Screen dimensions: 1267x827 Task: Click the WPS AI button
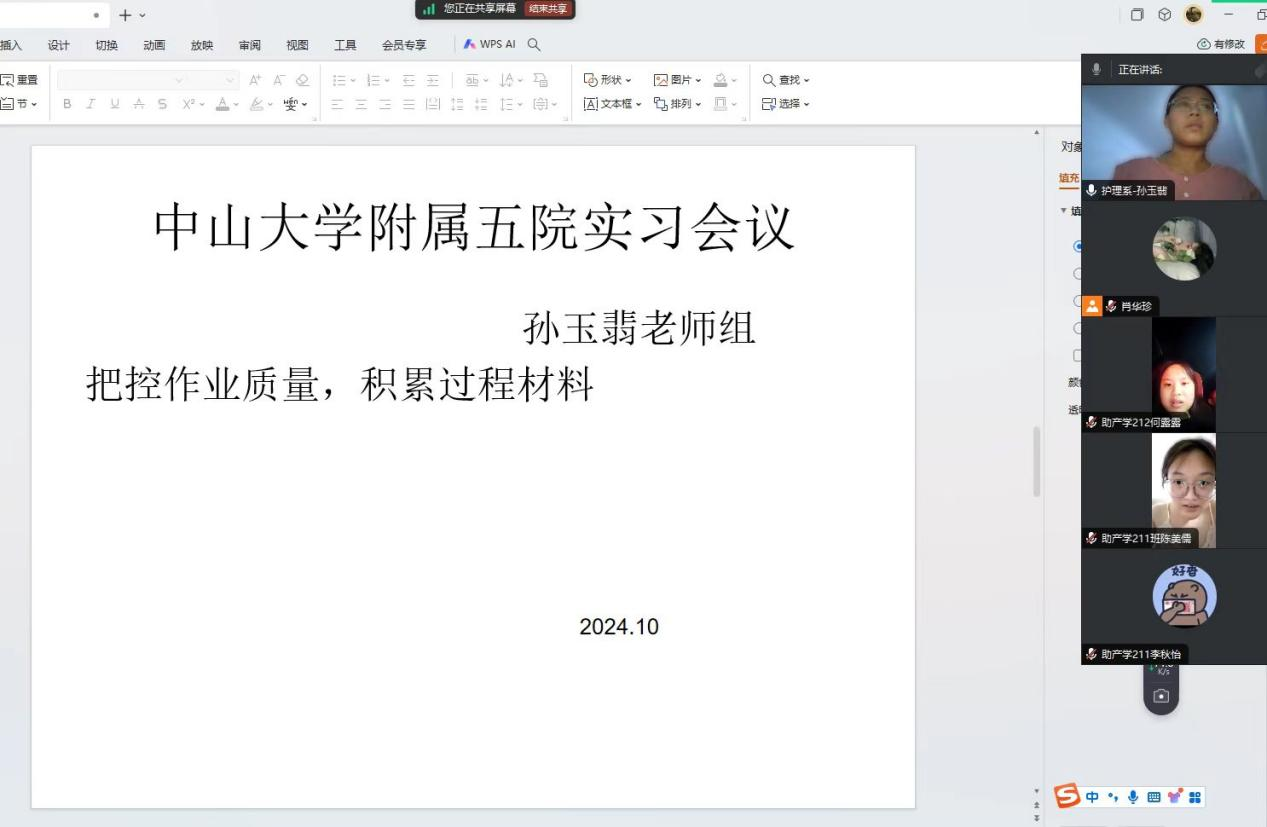[x=490, y=44]
